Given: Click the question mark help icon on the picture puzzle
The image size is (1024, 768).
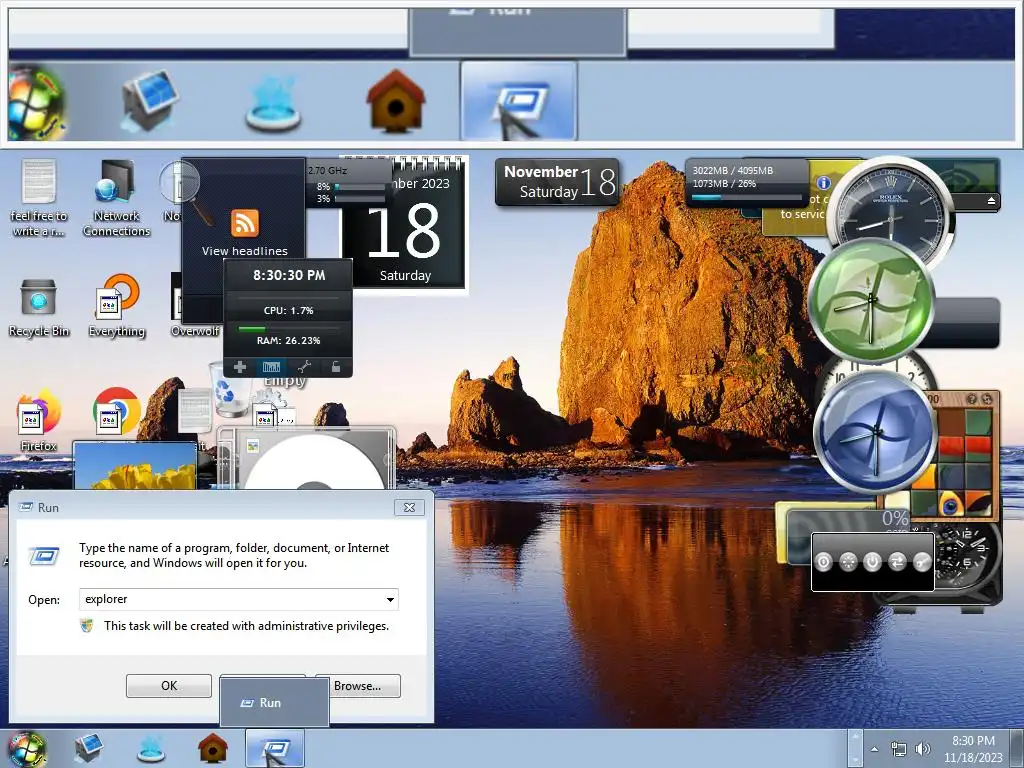Looking at the screenshot, I should (972, 398).
